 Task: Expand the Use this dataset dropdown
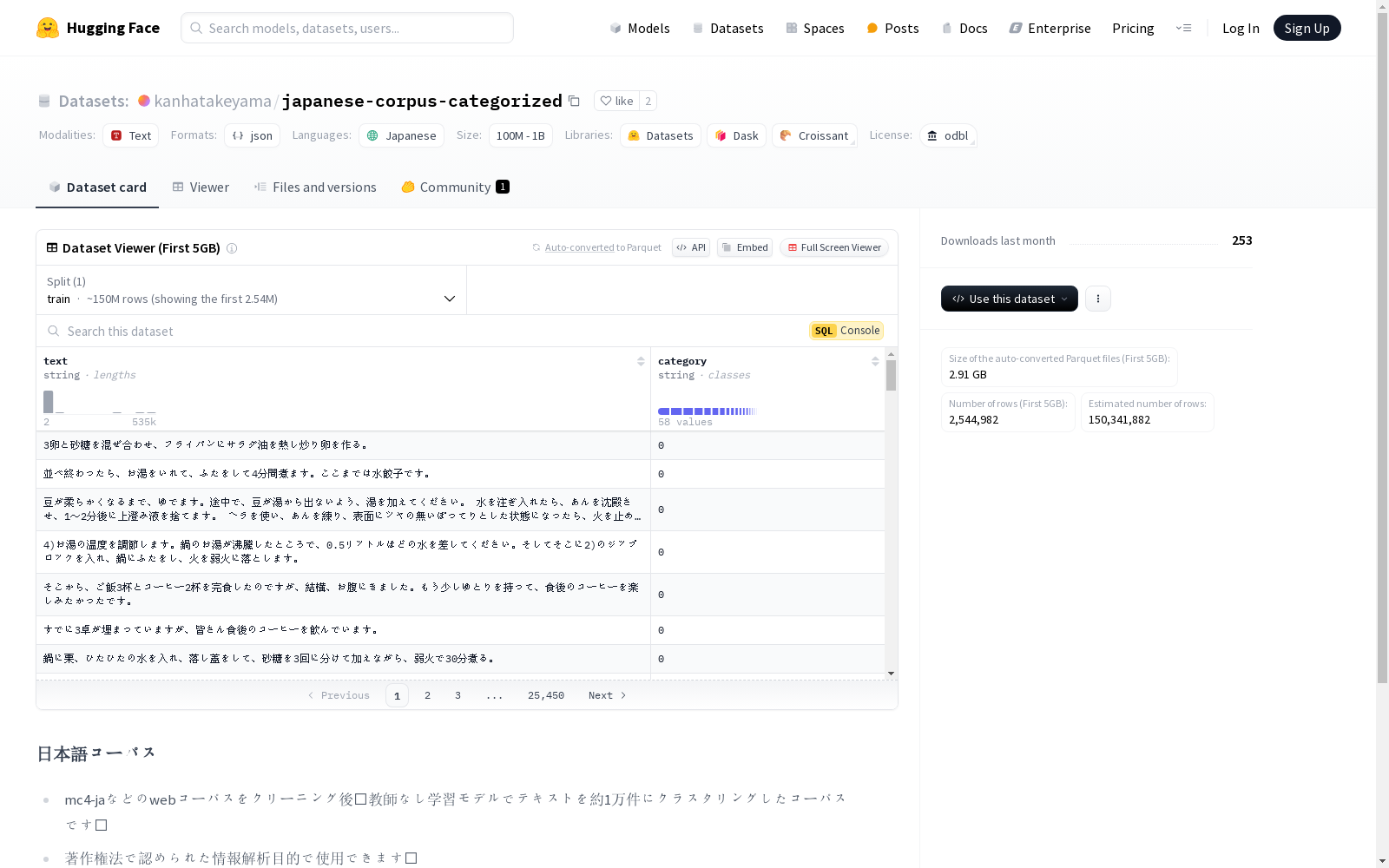pyautogui.click(x=1010, y=299)
